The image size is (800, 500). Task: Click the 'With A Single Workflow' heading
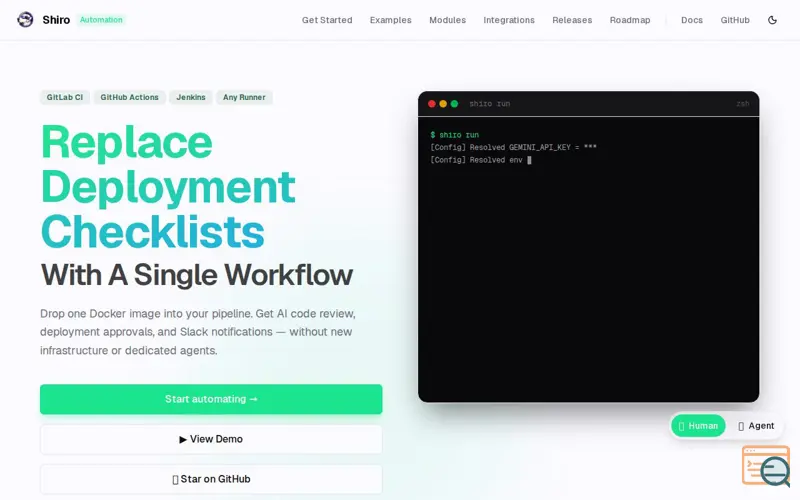coord(196,275)
